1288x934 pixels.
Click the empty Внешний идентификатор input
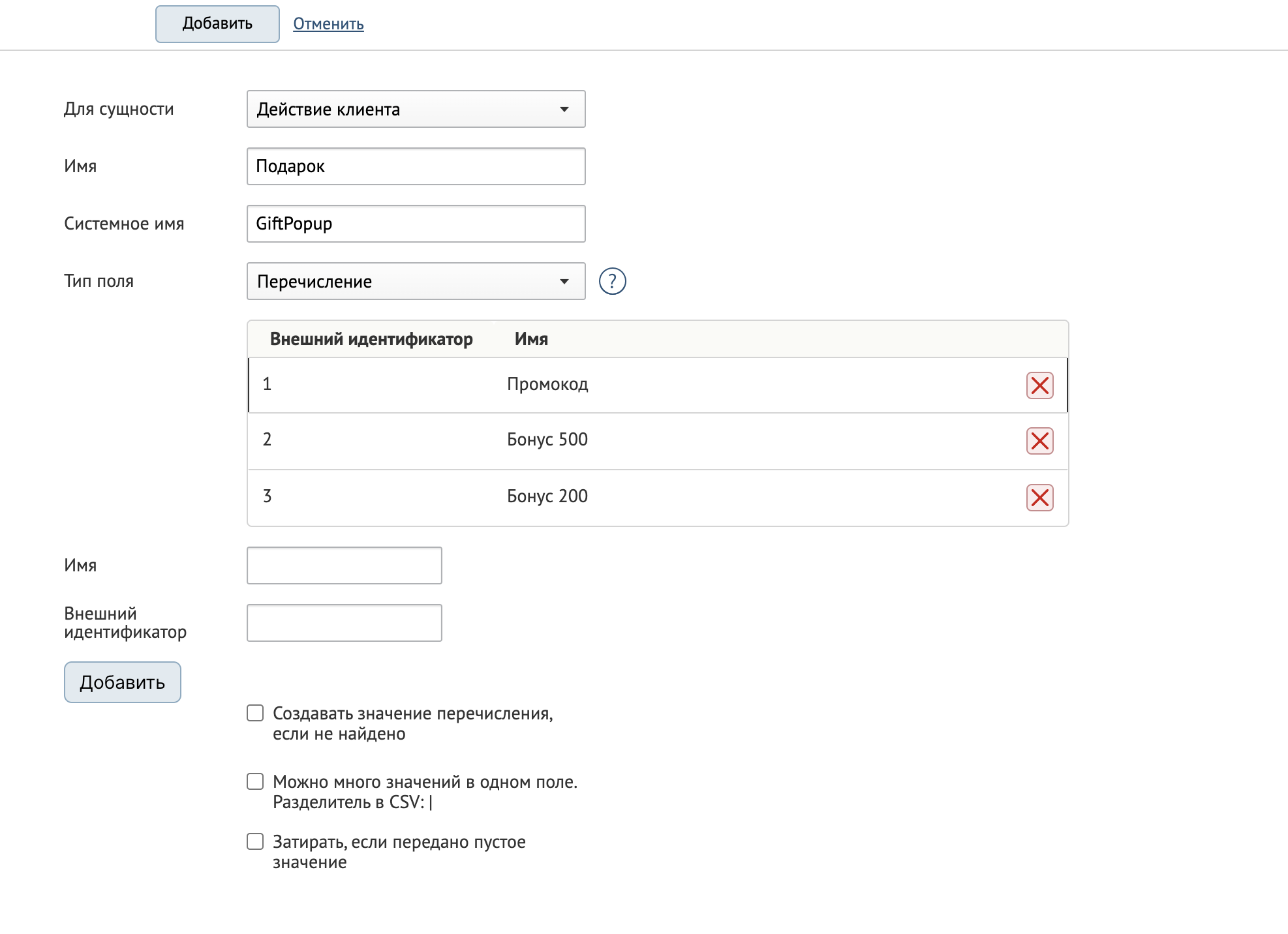pos(344,623)
